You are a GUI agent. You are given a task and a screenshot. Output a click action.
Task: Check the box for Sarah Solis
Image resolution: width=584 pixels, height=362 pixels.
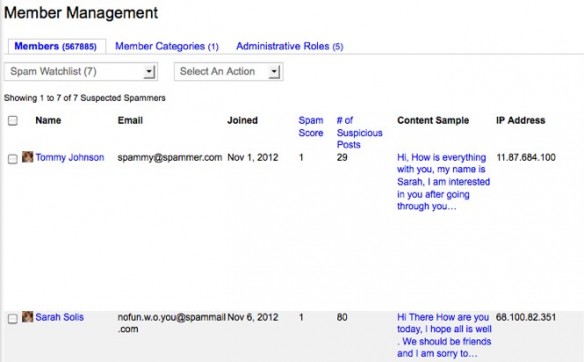[x=13, y=319]
